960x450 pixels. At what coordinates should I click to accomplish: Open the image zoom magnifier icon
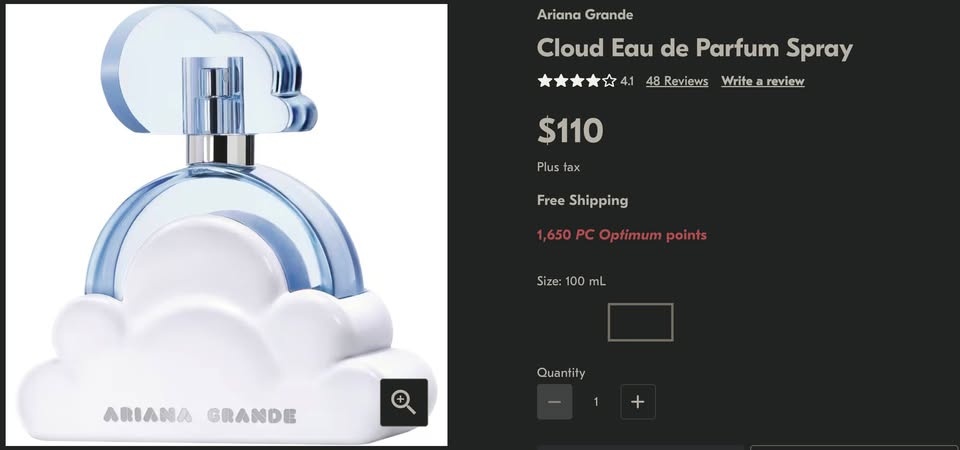(x=403, y=402)
